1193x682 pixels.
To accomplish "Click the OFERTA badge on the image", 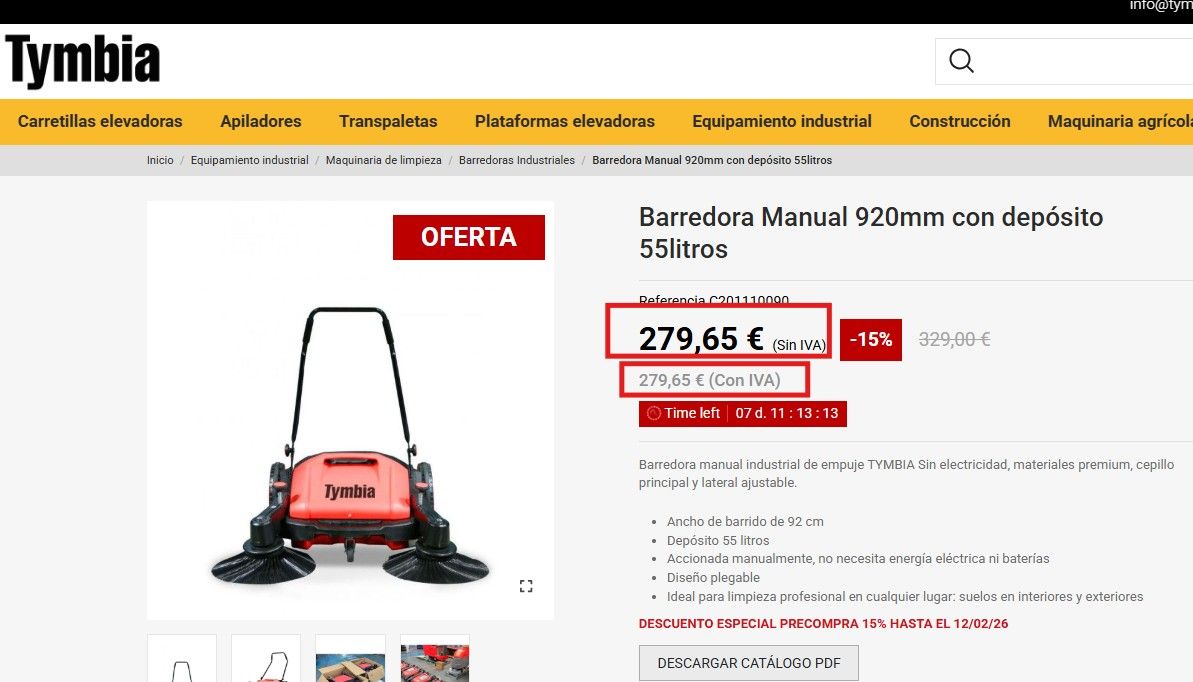I will pos(469,237).
